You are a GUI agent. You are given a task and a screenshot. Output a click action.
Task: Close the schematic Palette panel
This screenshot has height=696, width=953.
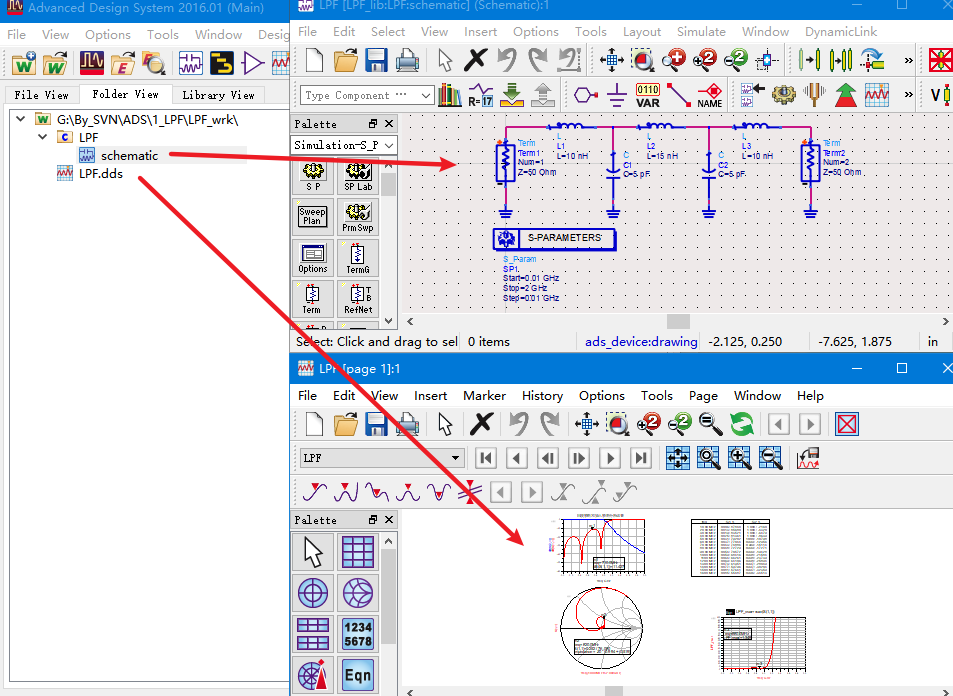[389, 124]
